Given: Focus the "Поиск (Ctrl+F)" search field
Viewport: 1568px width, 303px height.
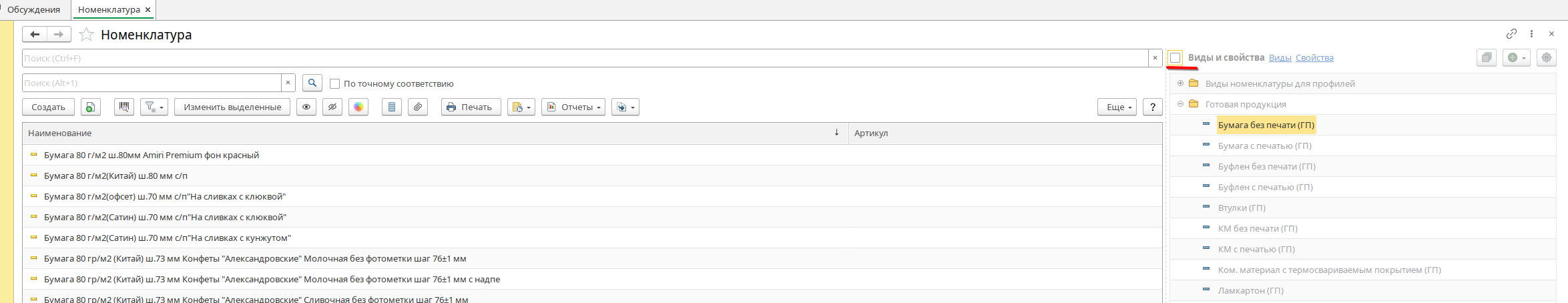Looking at the screenshot, I should (x=585, y=59).
